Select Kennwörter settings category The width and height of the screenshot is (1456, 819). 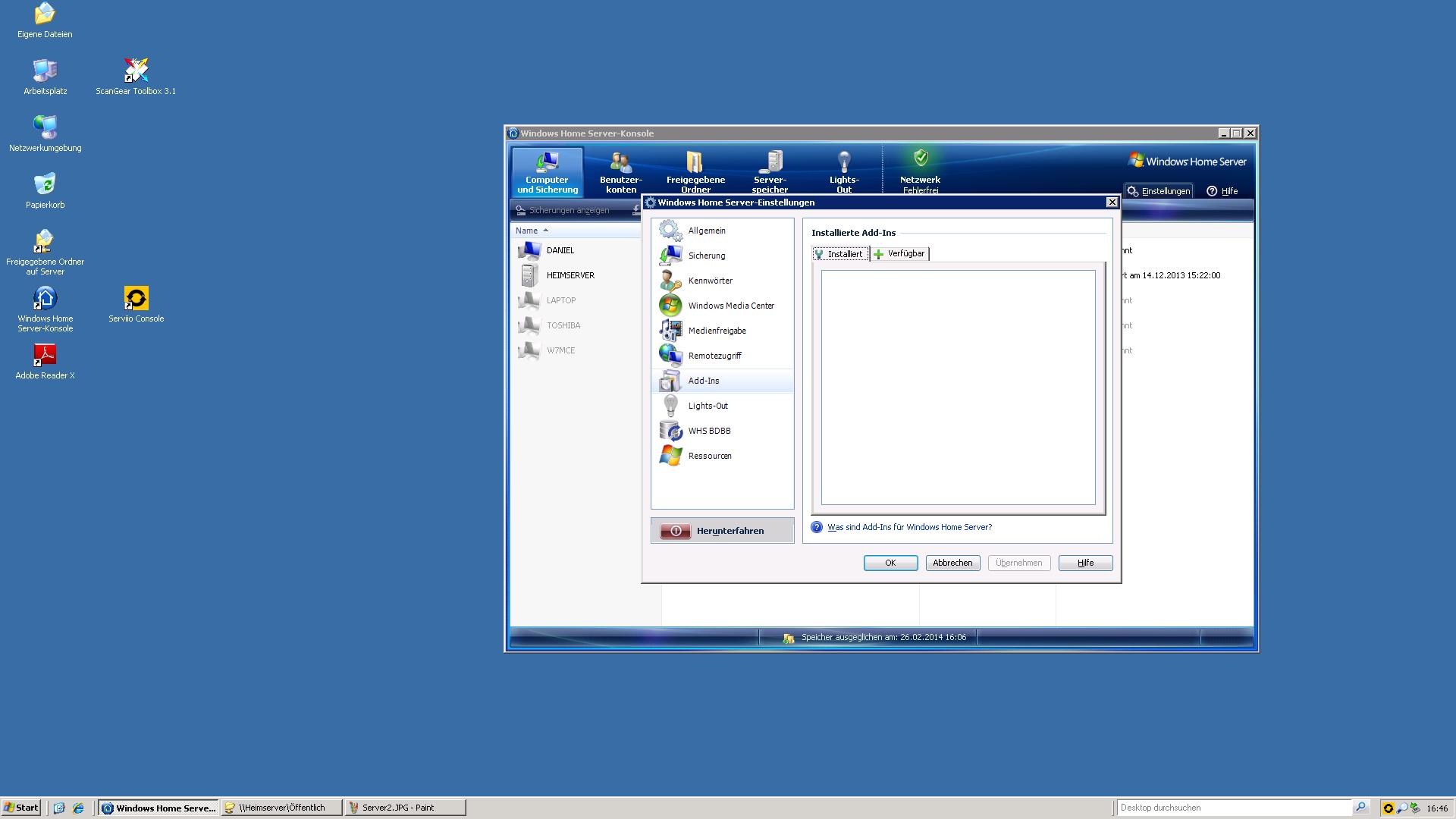[x=722, y=281]
